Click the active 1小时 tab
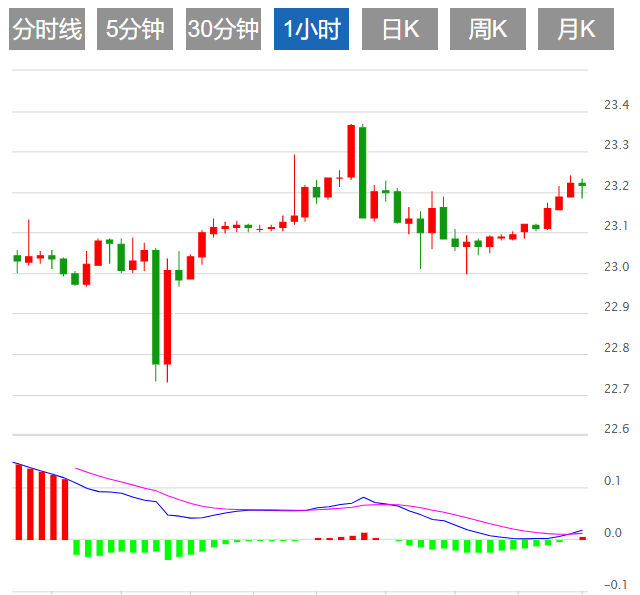Viewport: 640px width, 595px height. point(311,30)
